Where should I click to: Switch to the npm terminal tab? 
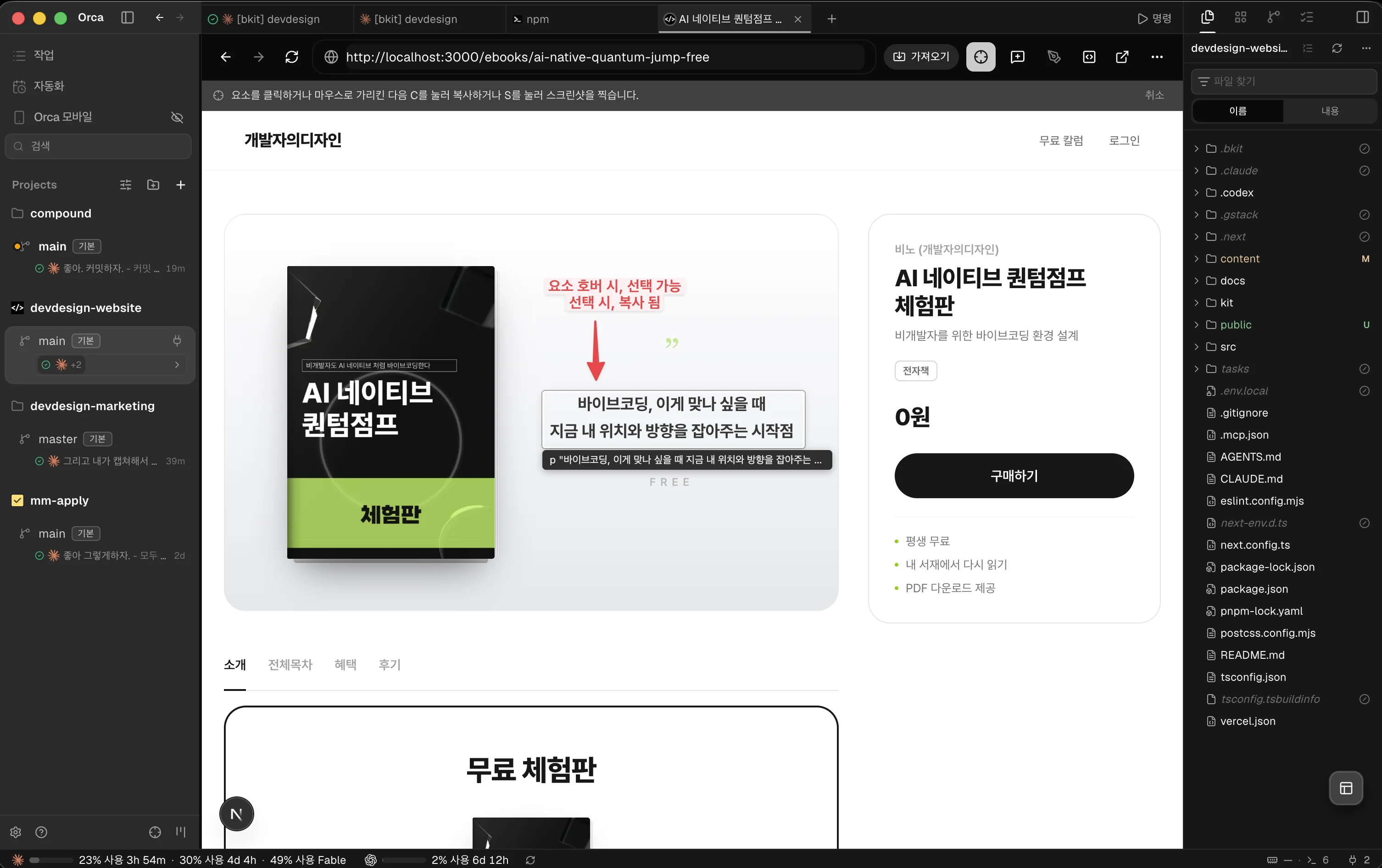click(x=581, y=19)
